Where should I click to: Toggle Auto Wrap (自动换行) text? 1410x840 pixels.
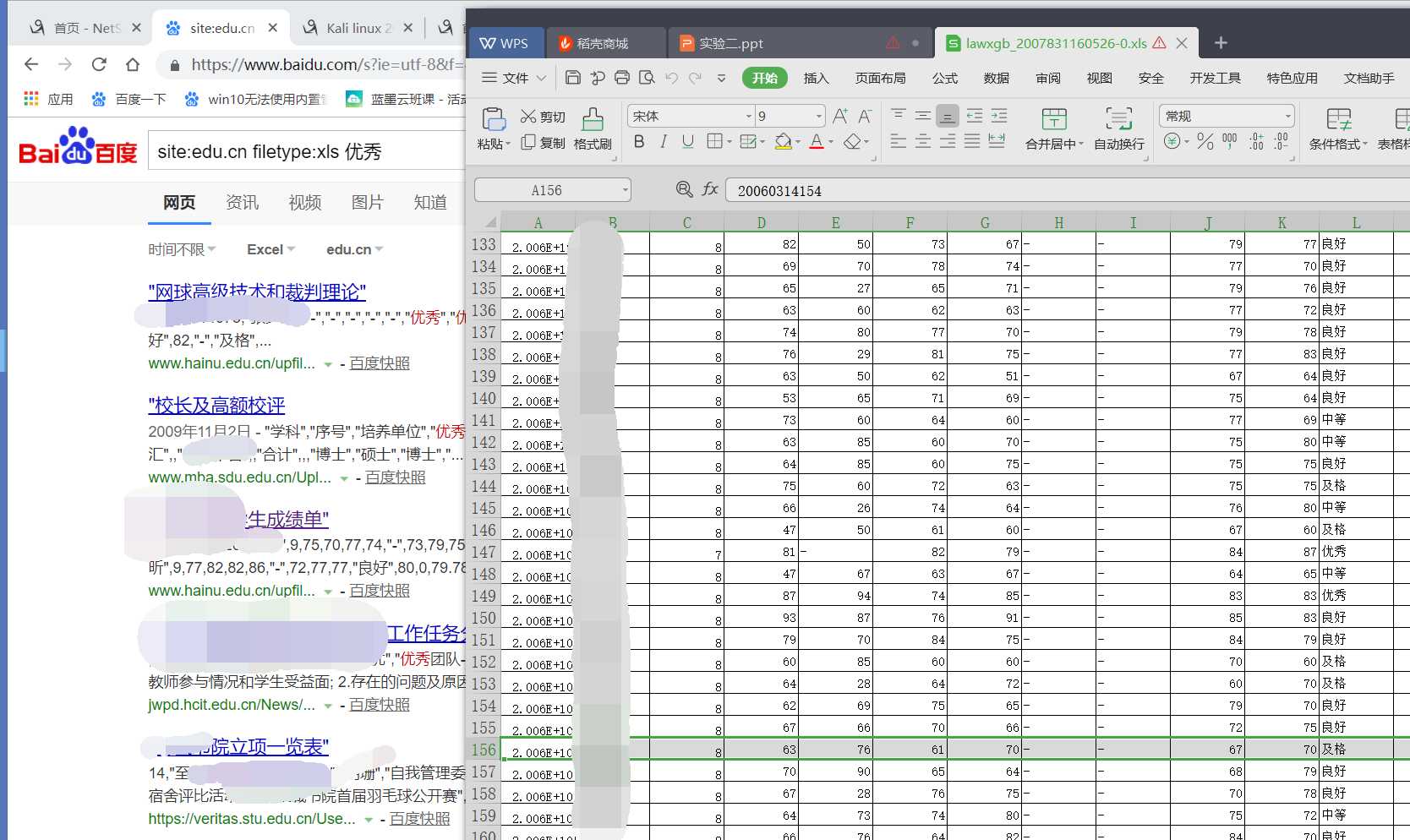click(x=1119, y=128)
